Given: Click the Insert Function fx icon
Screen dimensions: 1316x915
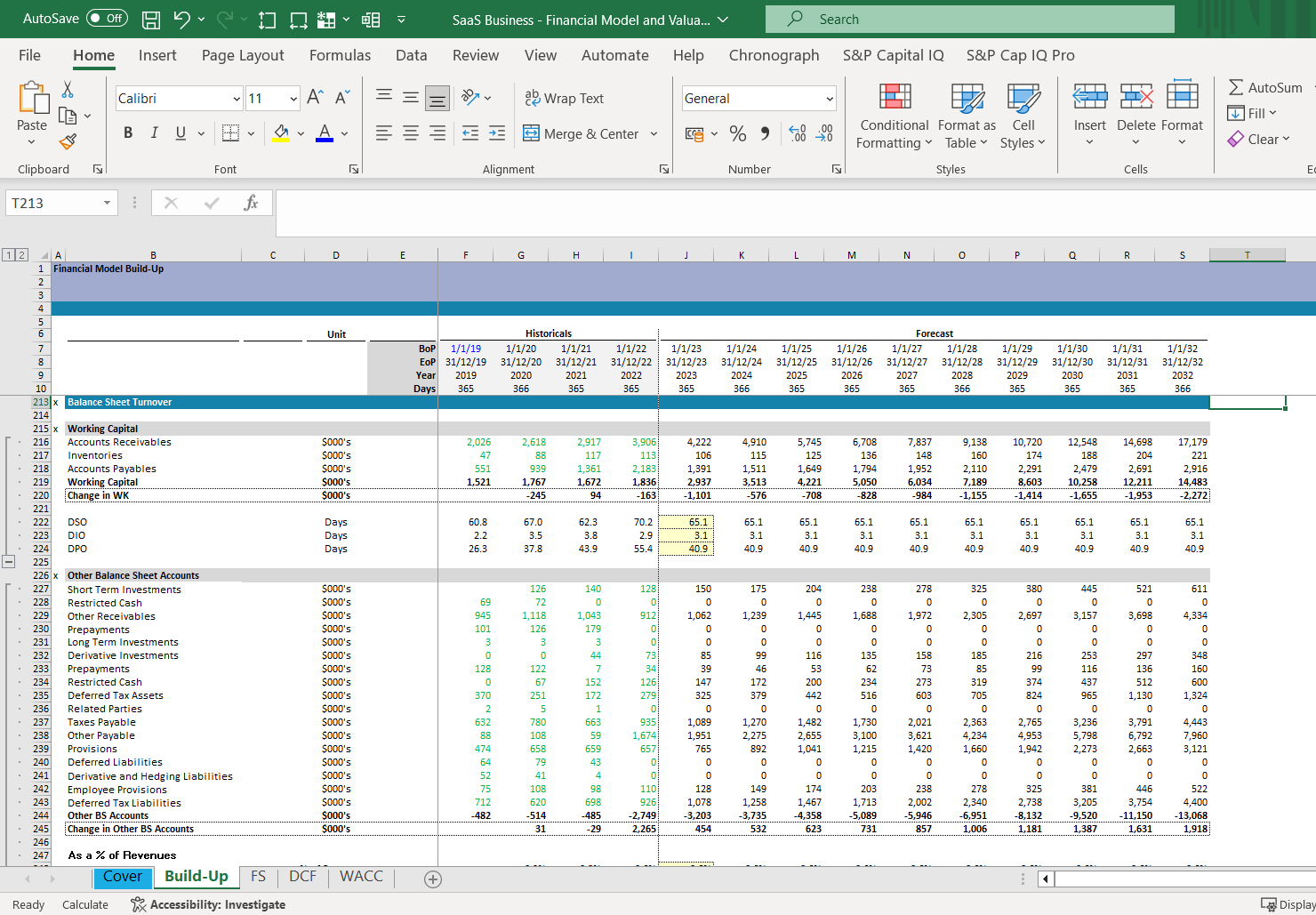Looking at the screenshot, I should click(x=251, y=204).
